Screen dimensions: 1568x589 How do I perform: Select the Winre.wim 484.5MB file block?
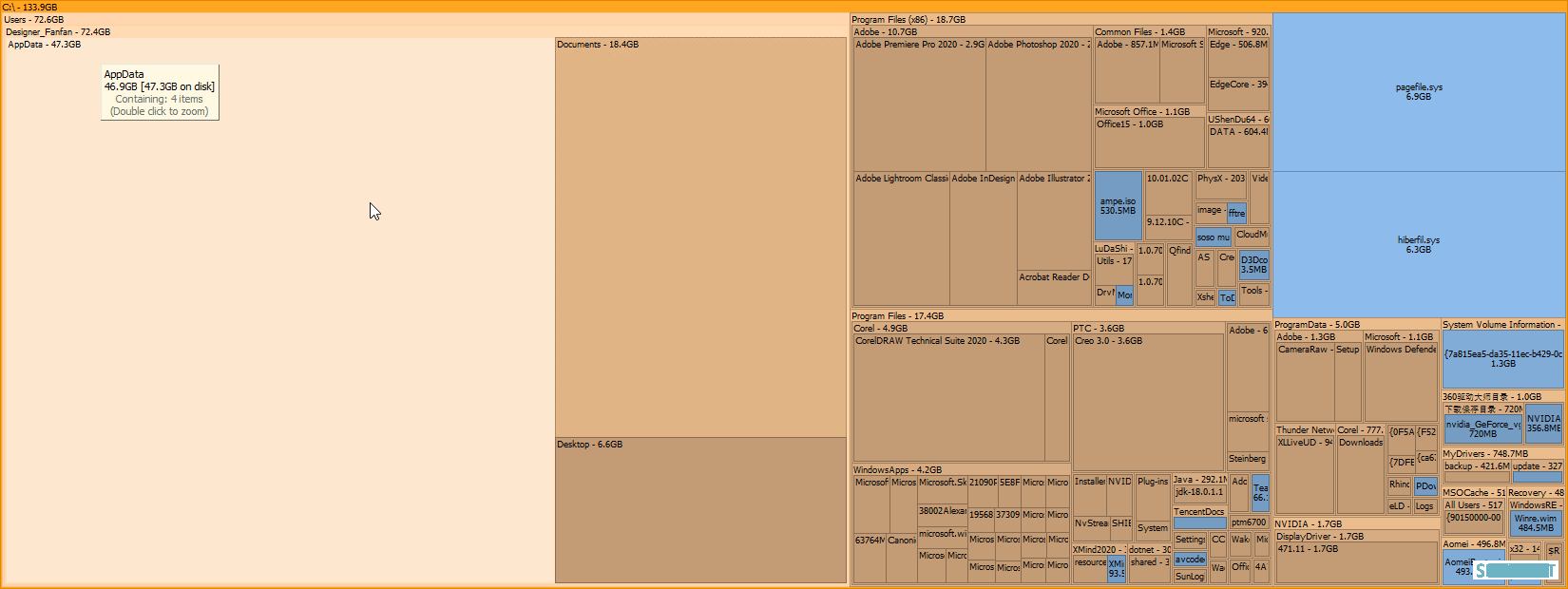point(1536,522)
